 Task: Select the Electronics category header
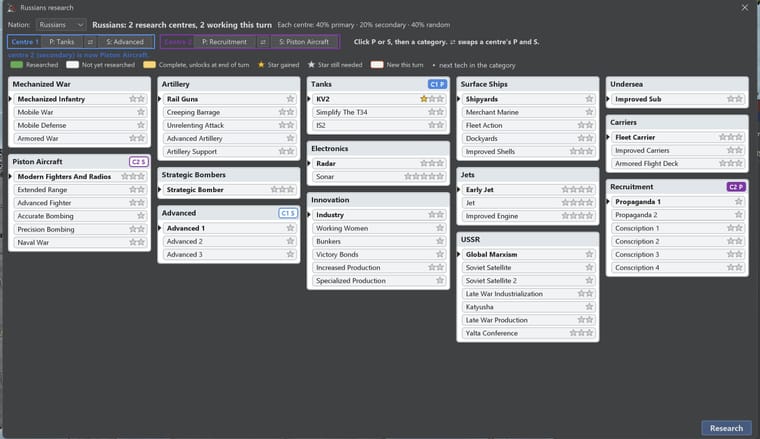378,149
